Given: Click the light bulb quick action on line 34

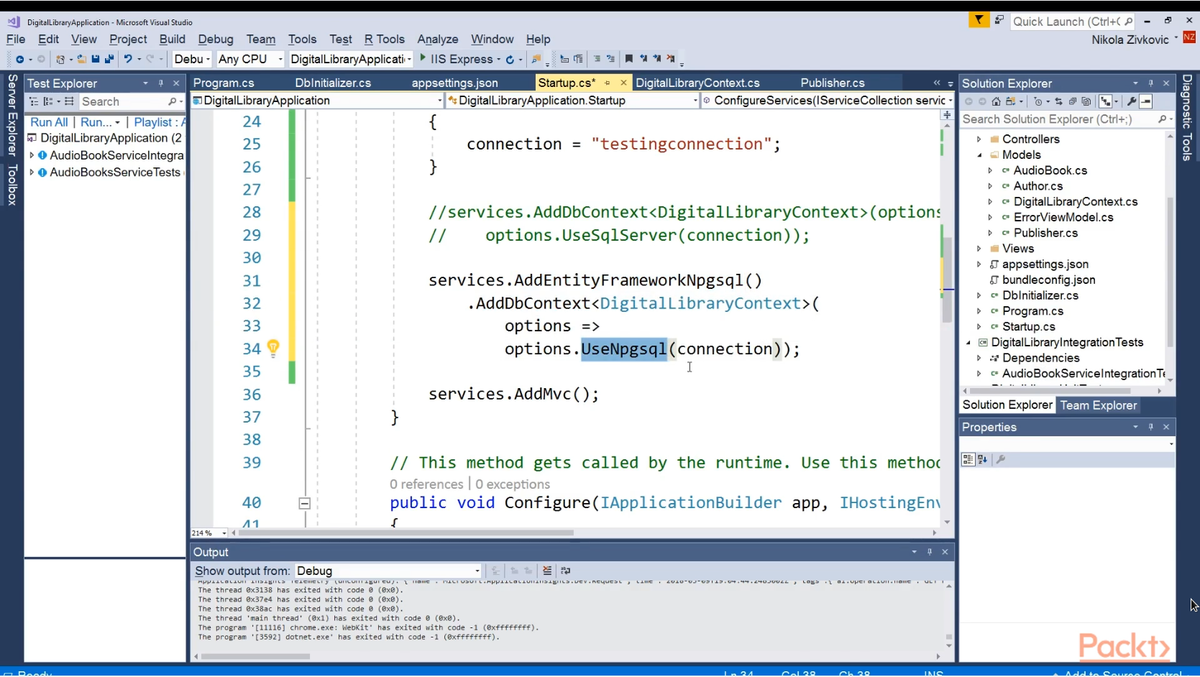Looking at the screenshot, I should (273, 348).
